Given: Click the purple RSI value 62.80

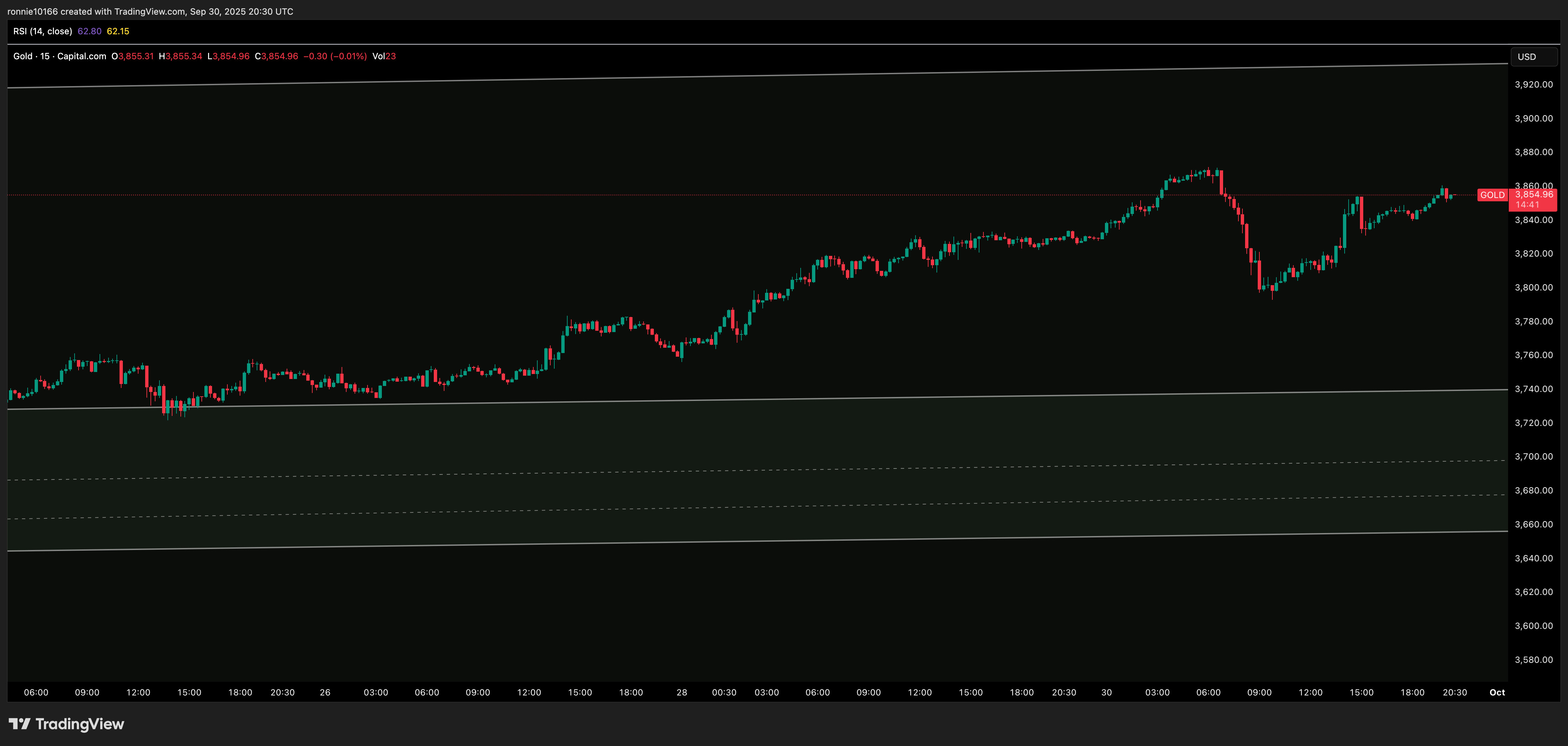Looking at the screenshot, I should (x=90, y=31).
